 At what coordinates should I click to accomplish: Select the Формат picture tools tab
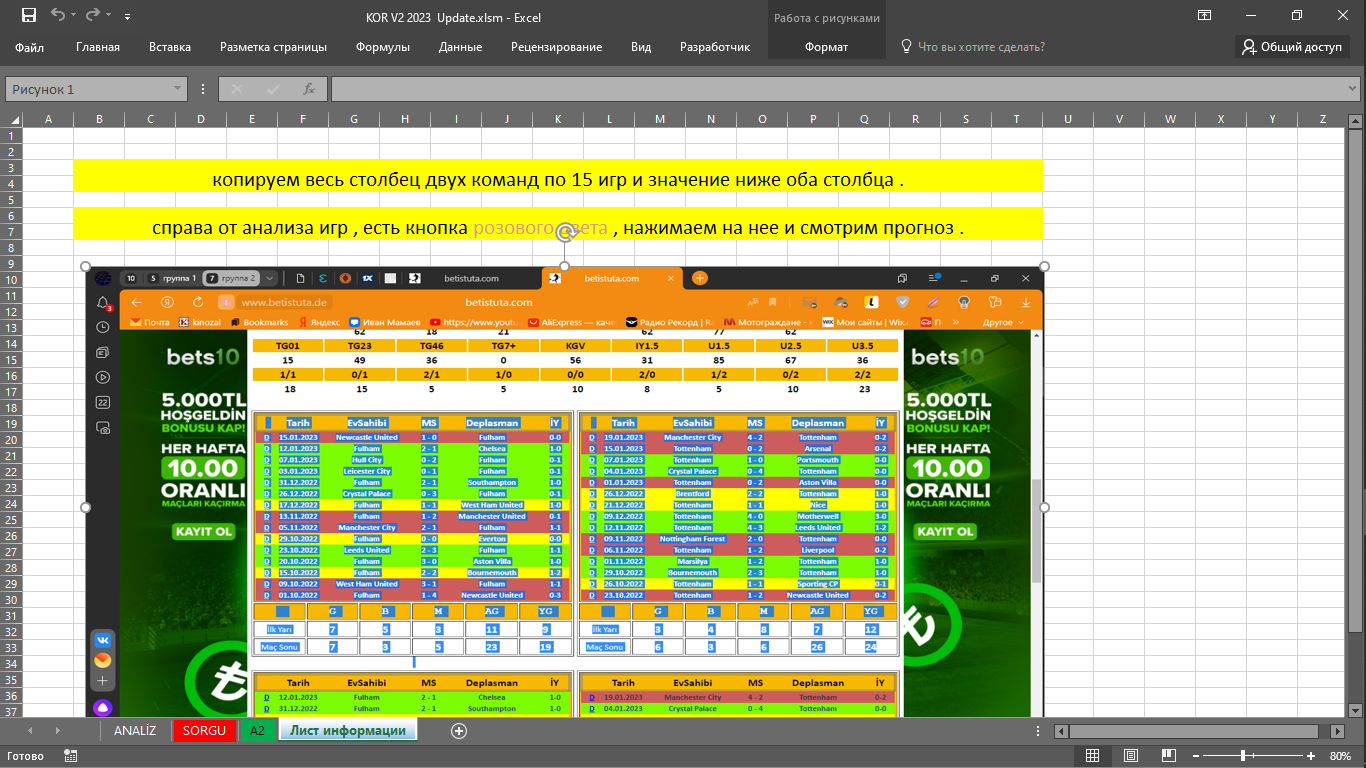(826, 47)
